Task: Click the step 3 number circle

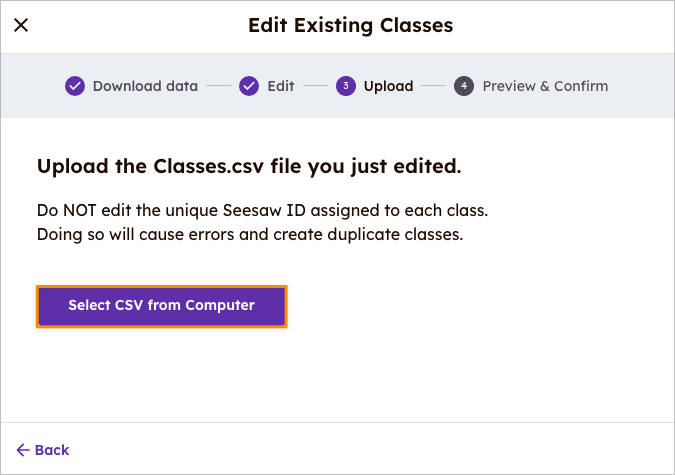Action: pos(346,86)
